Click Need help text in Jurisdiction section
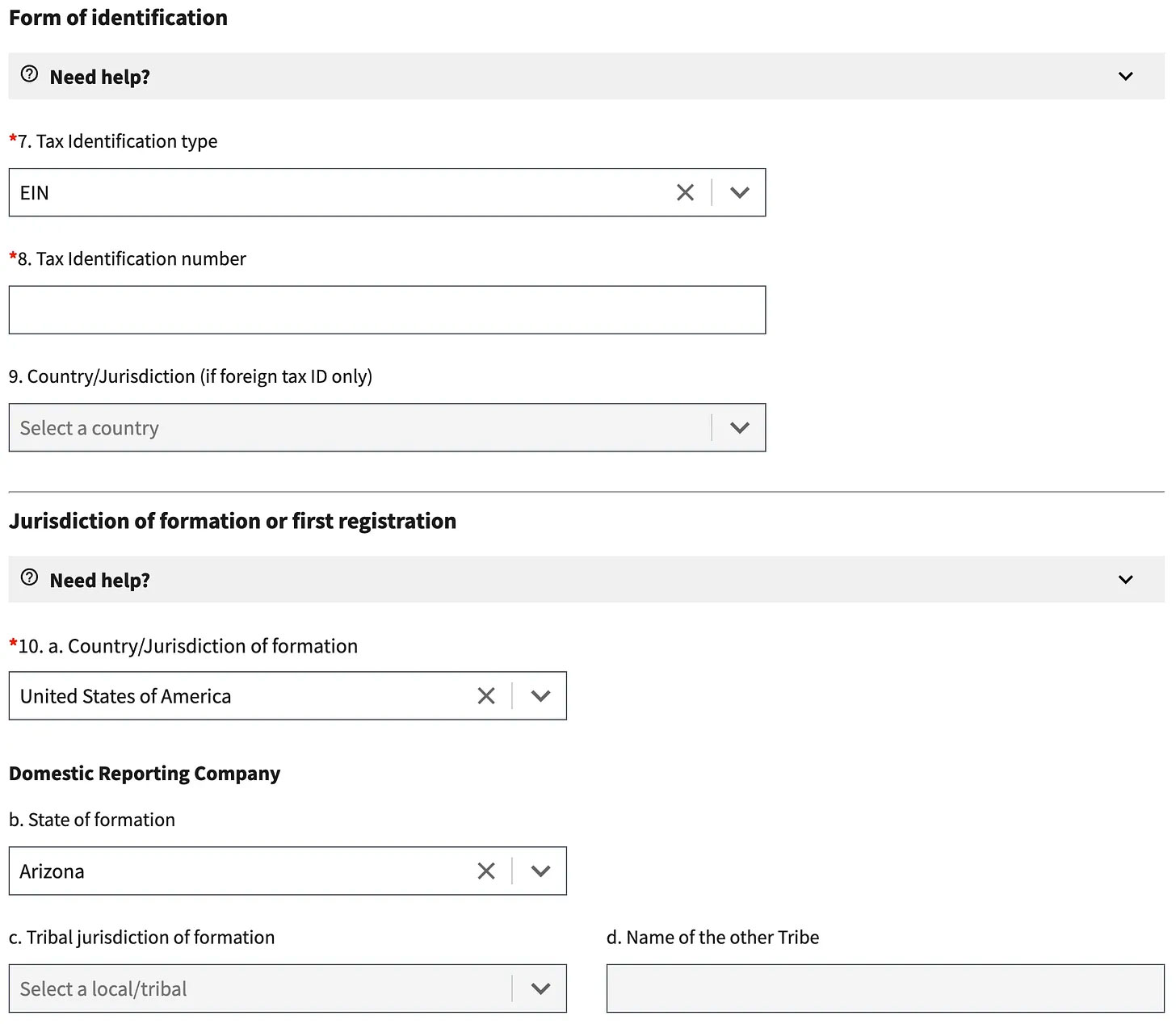1176x1024 pixels. (99, 579)
